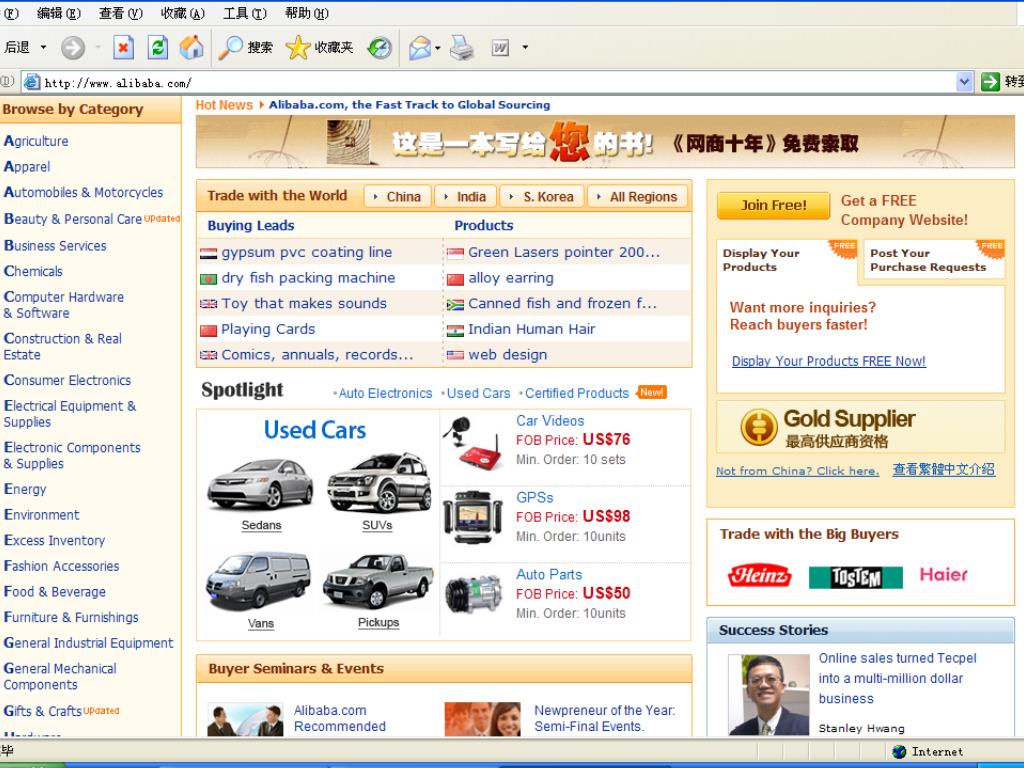
Task: Select the Vans car image
Action: pos(259,580)
